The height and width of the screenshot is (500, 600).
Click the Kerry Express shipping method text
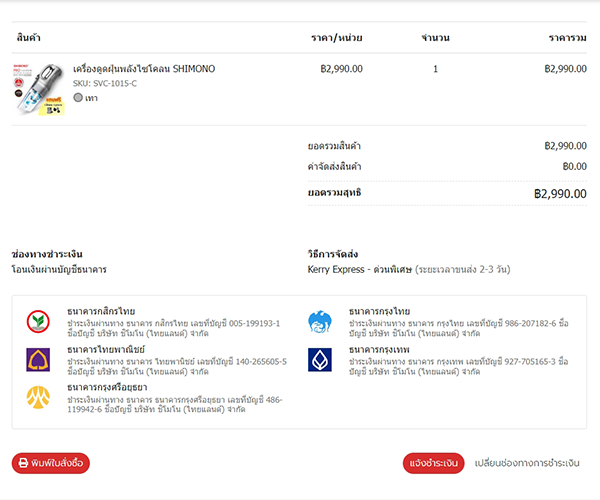tap(409, 270)
